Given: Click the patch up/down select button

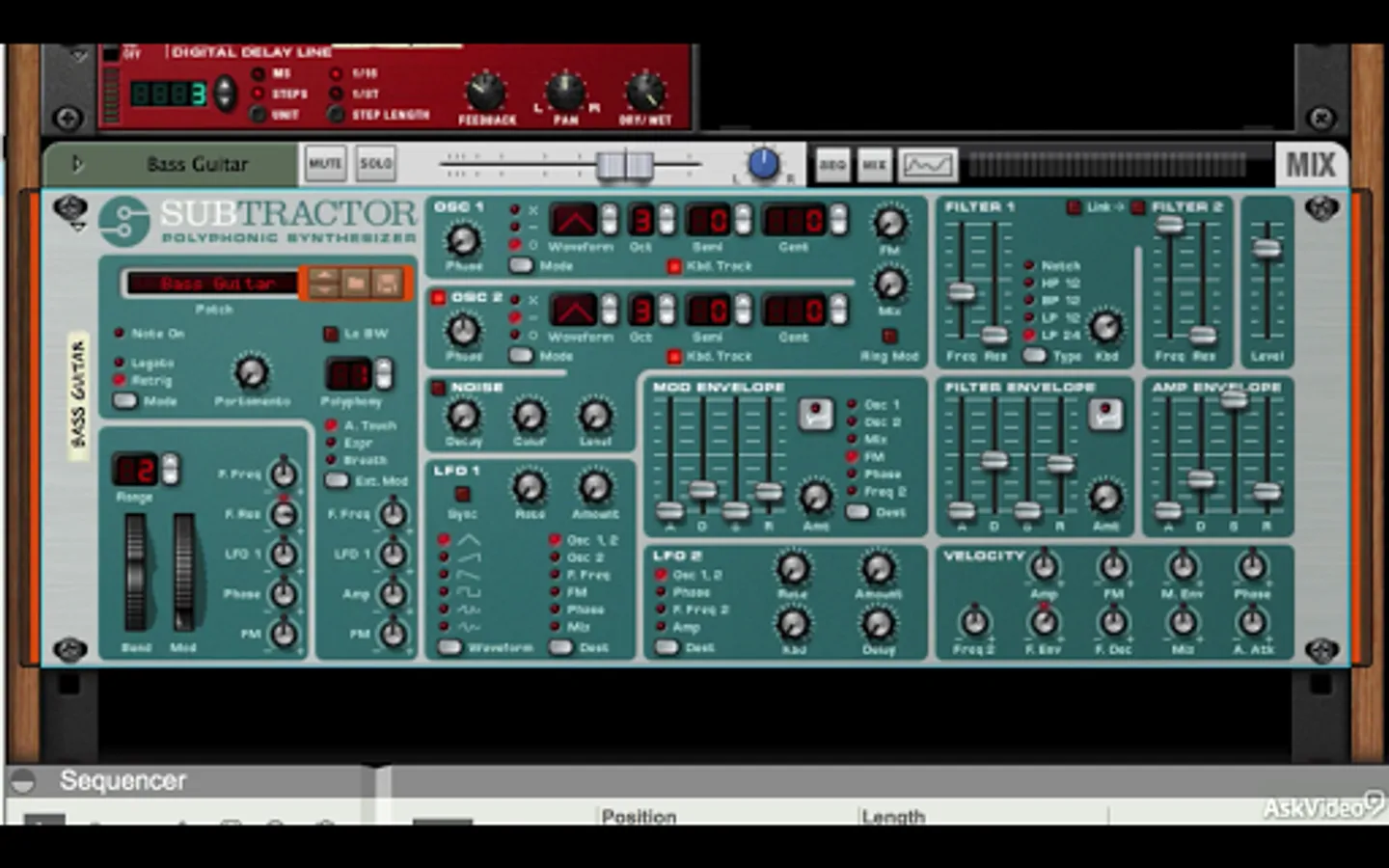Looking at the screenshot, I should tap(323, 283).
